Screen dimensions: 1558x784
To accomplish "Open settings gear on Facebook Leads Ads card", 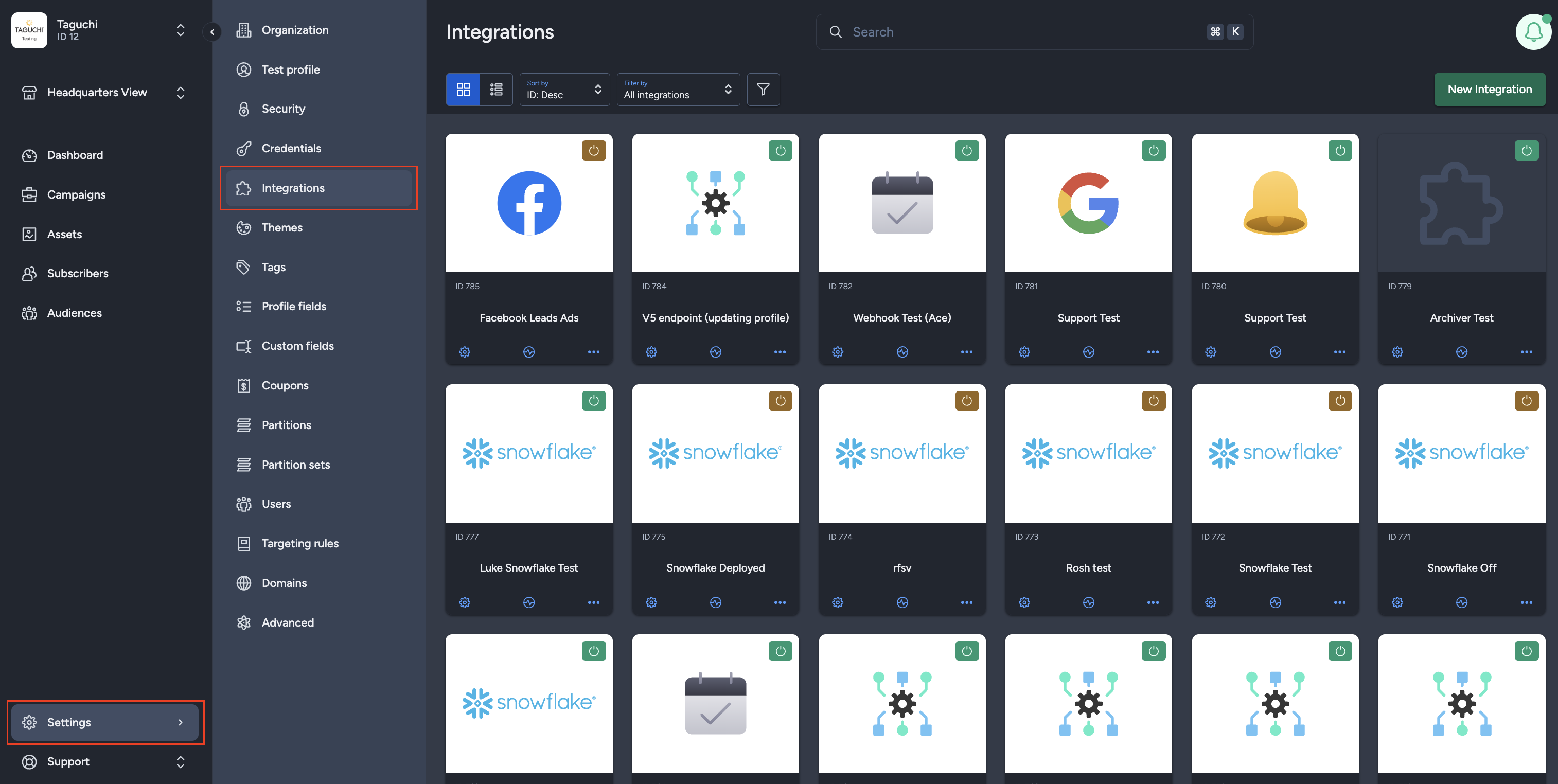I will pyautogui.click(x=465, y=351).
